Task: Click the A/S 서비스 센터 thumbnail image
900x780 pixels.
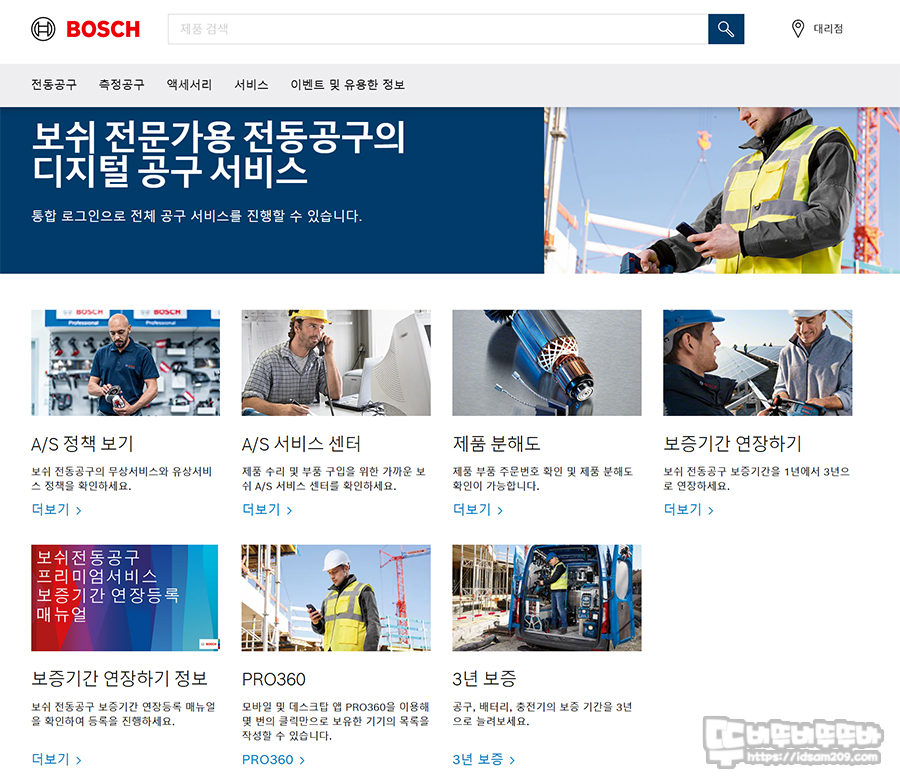Action: click(x=336, y=363)
